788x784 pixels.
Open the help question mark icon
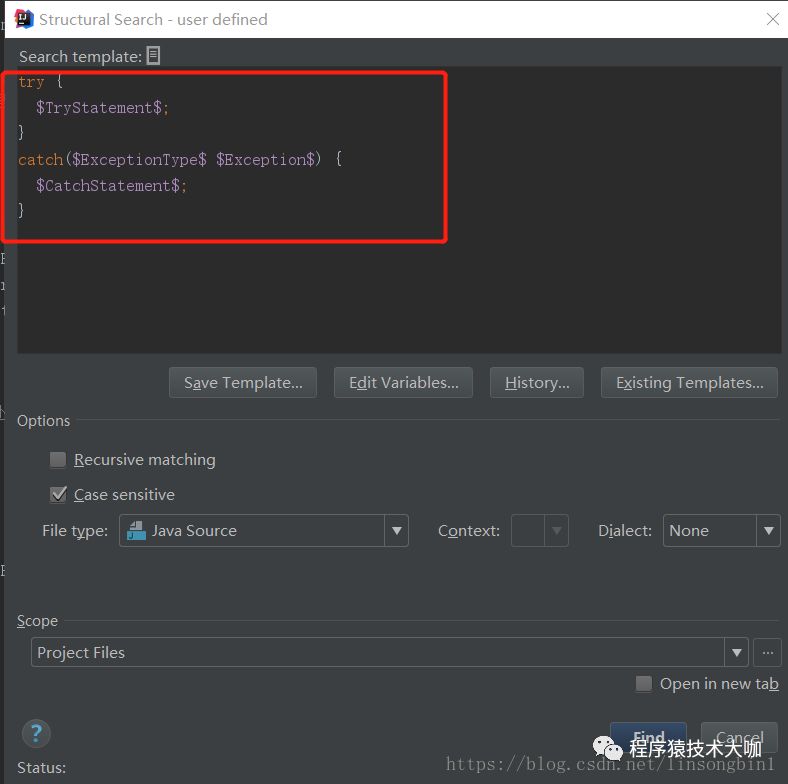coord(36,734)
